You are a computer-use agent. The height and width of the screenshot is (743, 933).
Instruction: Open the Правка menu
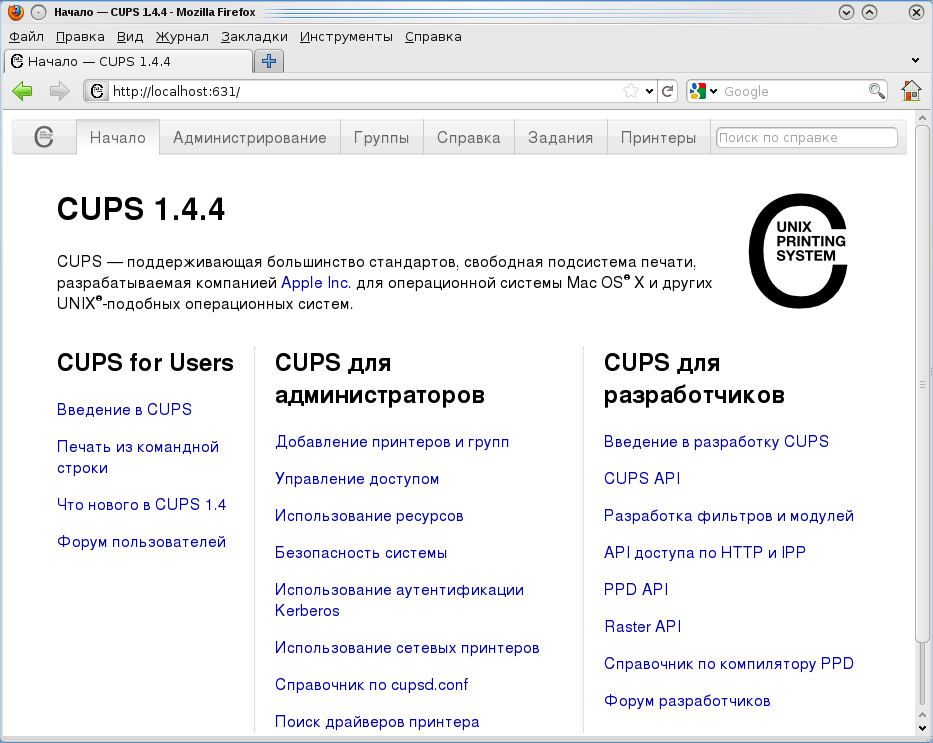pos(80,37)
